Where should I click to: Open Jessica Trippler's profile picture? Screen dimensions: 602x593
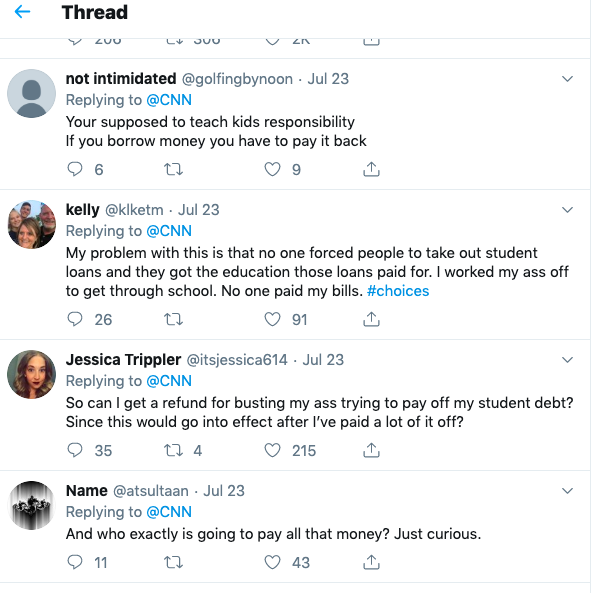31,375
